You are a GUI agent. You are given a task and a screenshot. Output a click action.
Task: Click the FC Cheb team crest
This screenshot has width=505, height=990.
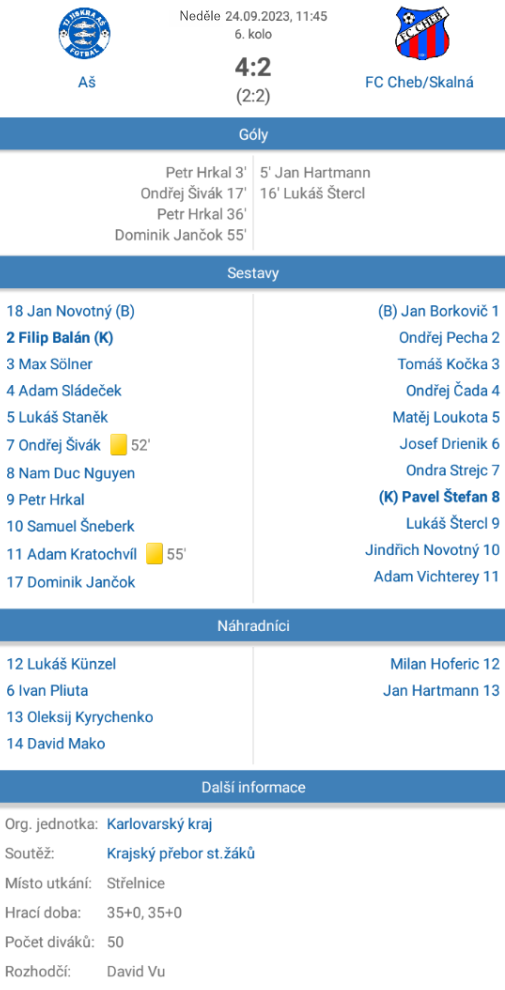pos(422,32)
